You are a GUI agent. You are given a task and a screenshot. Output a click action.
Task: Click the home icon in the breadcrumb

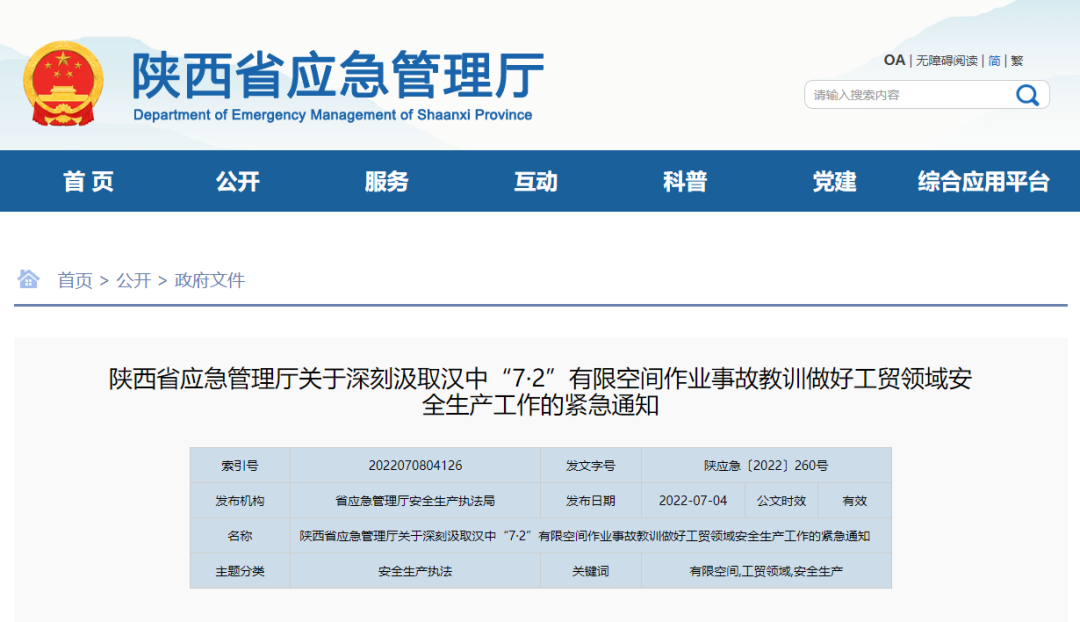point(27,280)
